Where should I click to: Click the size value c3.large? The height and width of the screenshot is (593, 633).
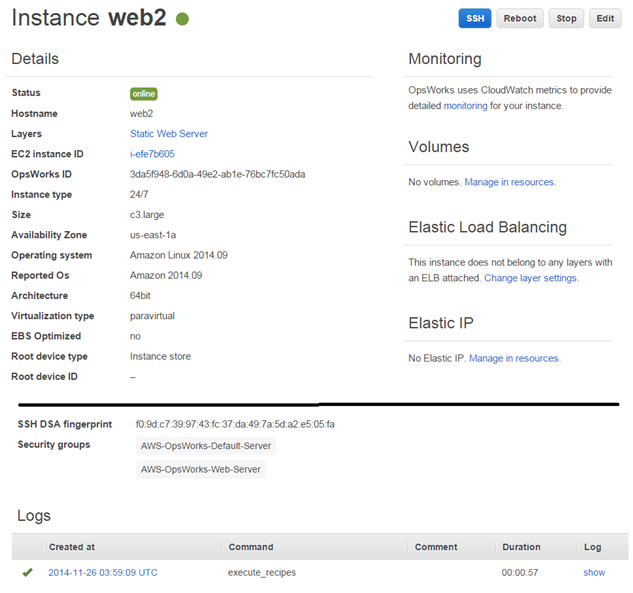click(147, 215)
